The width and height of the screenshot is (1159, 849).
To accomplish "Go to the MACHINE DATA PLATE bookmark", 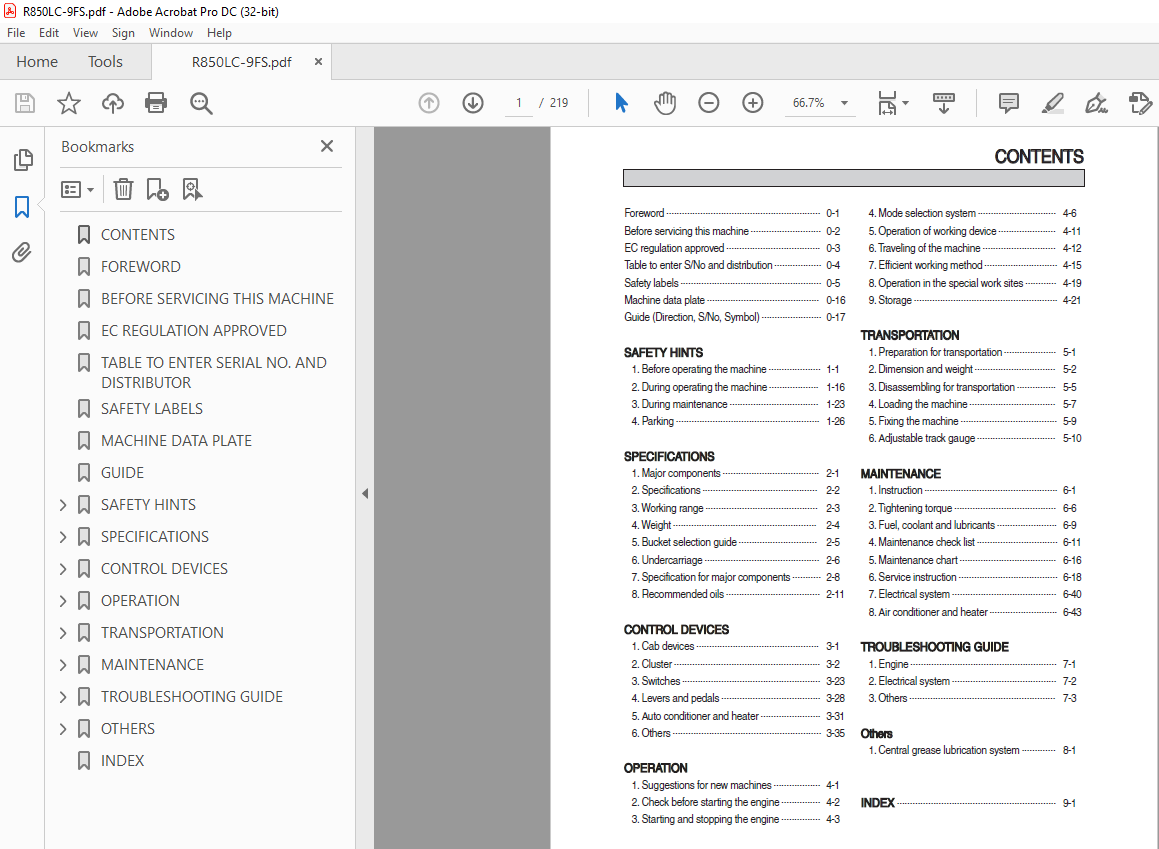I will [176, 441].
